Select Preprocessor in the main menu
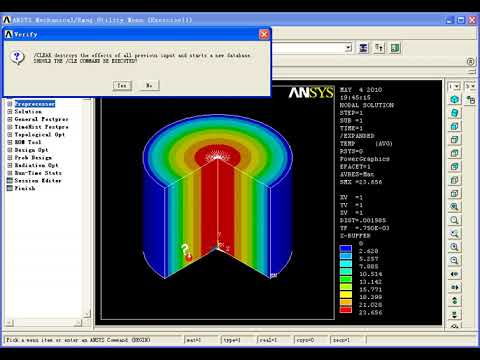The width and height of the screenshot is (480, 360). 35,104
